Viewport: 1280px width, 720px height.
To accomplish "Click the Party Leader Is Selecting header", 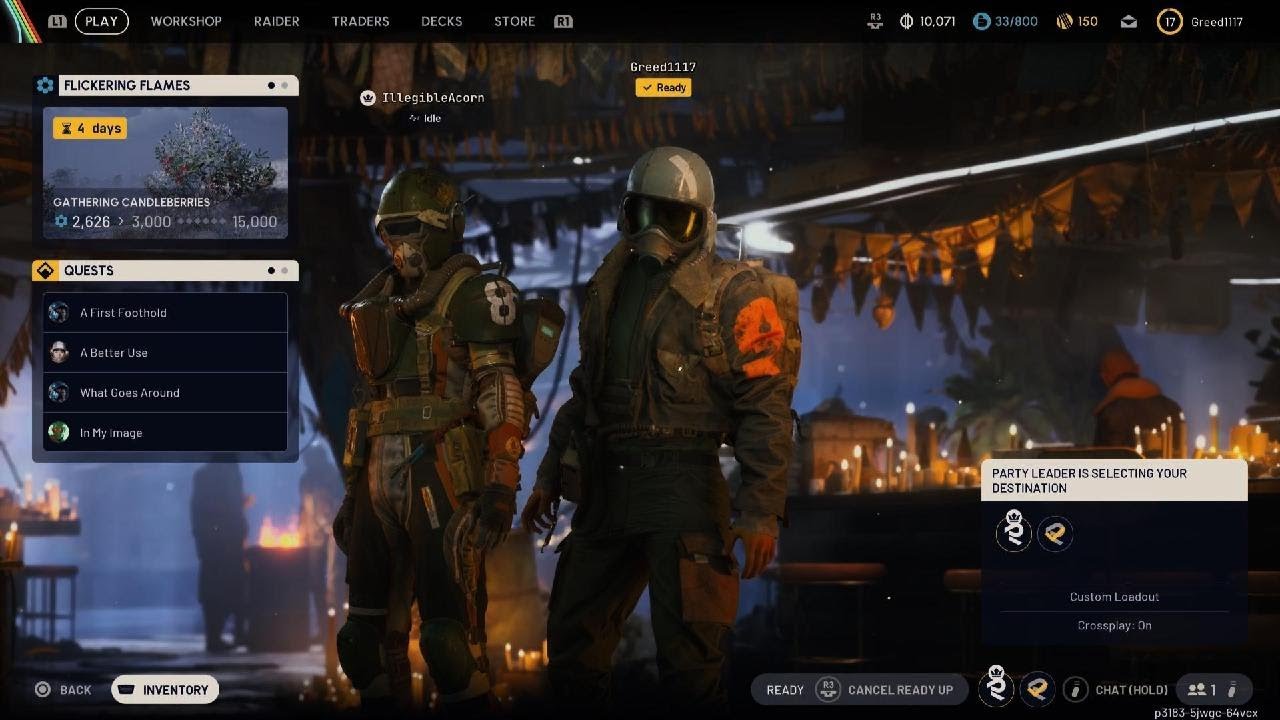I will tap(1114, 480).
